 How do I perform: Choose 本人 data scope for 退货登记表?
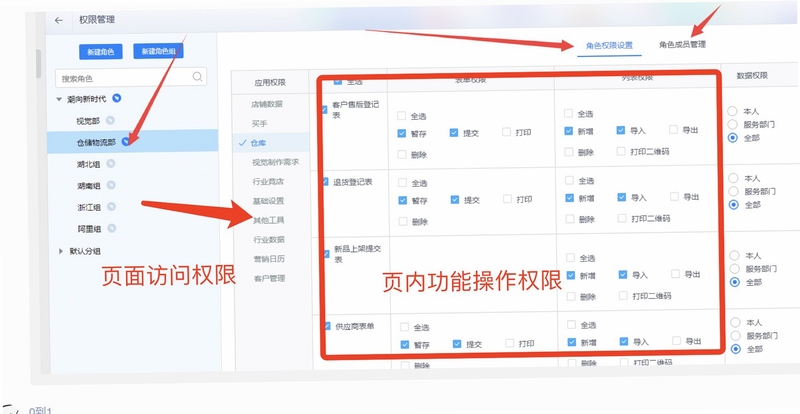pyautogui.click(x=733, y=178)
